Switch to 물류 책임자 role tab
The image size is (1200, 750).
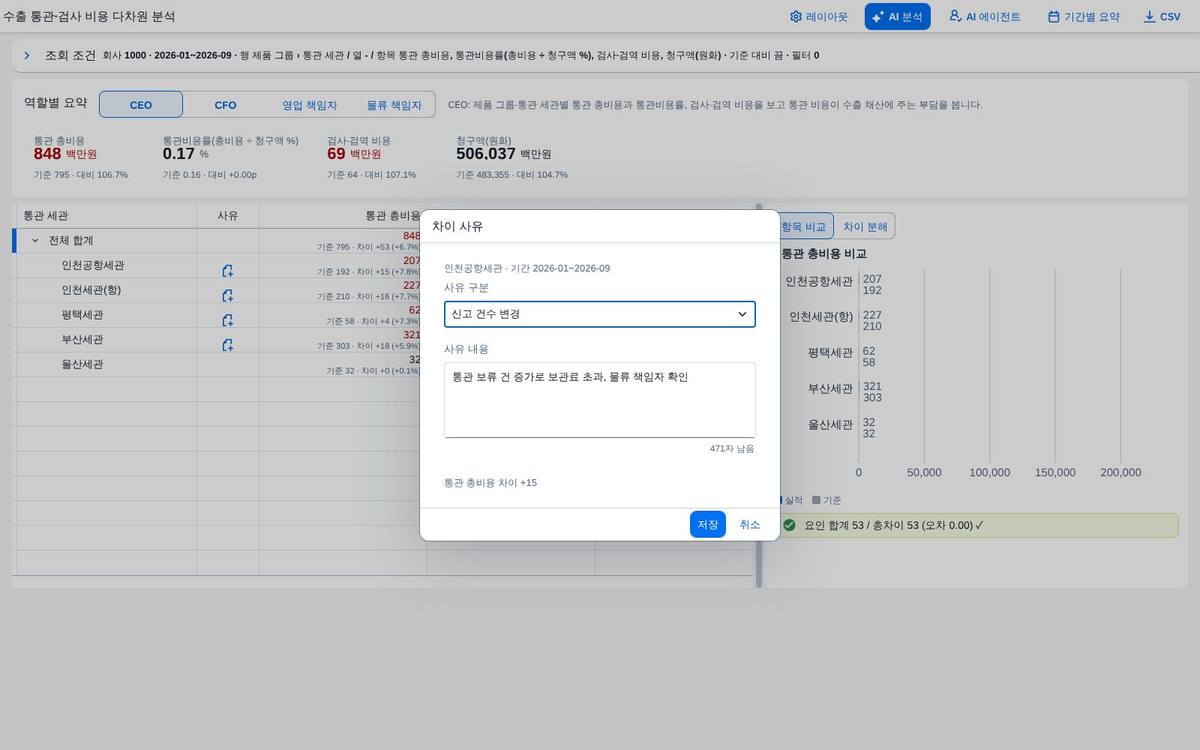[x=394, y=105]
